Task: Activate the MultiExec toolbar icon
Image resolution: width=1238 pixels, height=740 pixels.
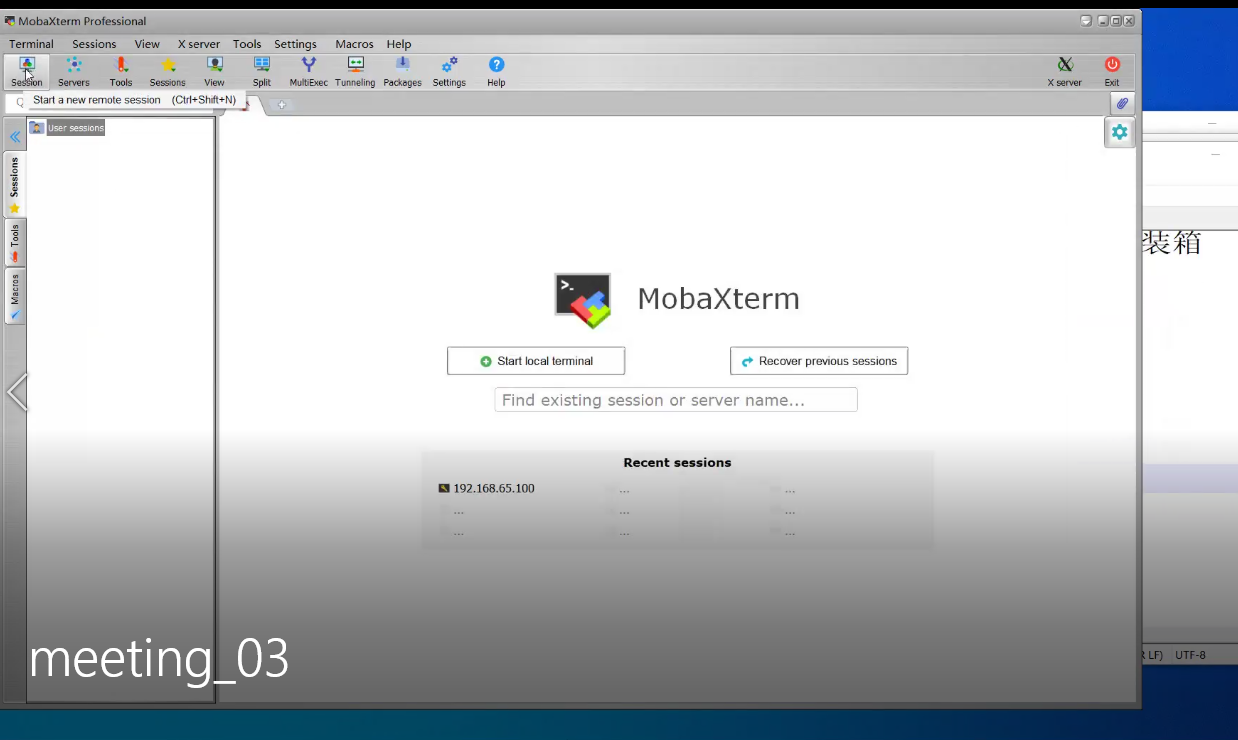Action: coord(309,71)
